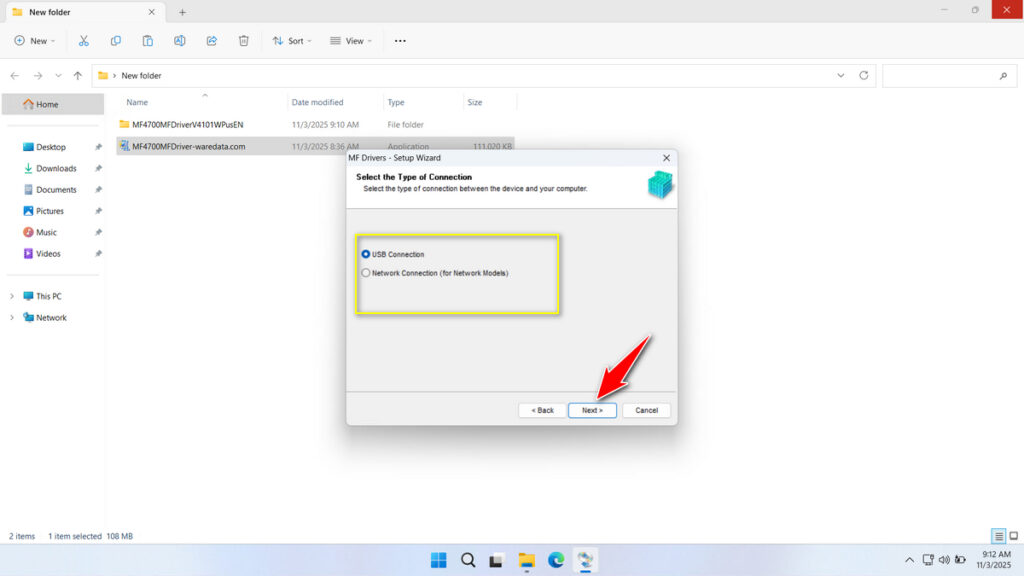Viewport: 1024px width, 576px height.
Task: Click the Search icon on the taskbar
Action: pyautogui.click(x=468, y=560)
